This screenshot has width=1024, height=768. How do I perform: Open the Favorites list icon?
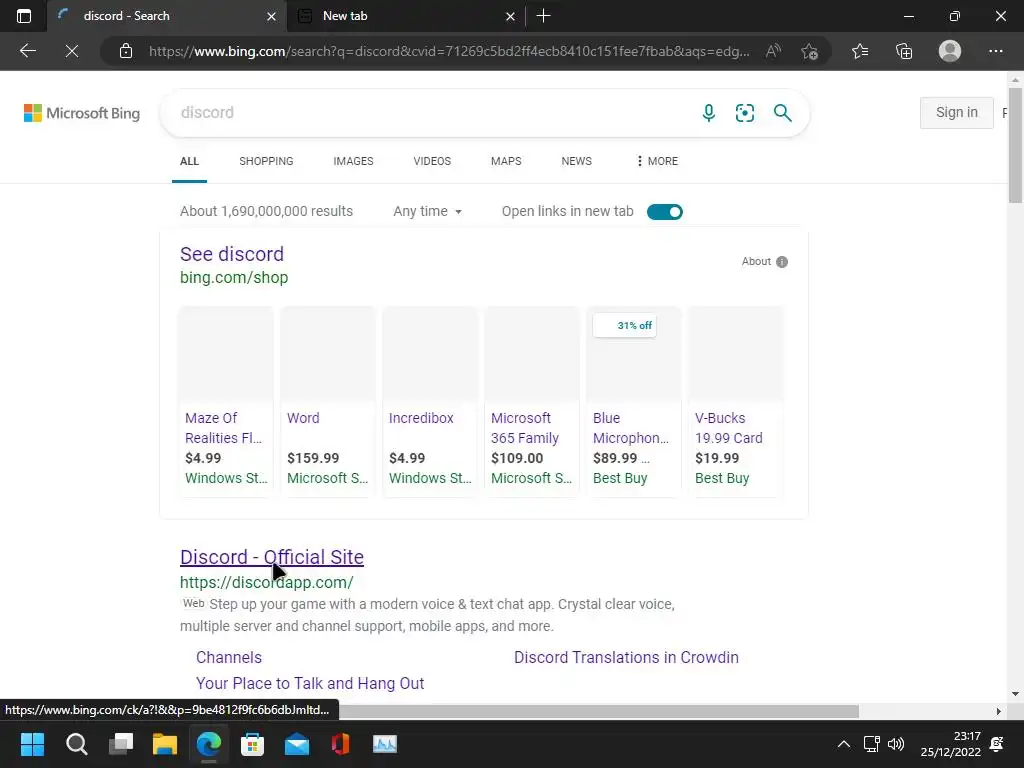pos(860,51)
